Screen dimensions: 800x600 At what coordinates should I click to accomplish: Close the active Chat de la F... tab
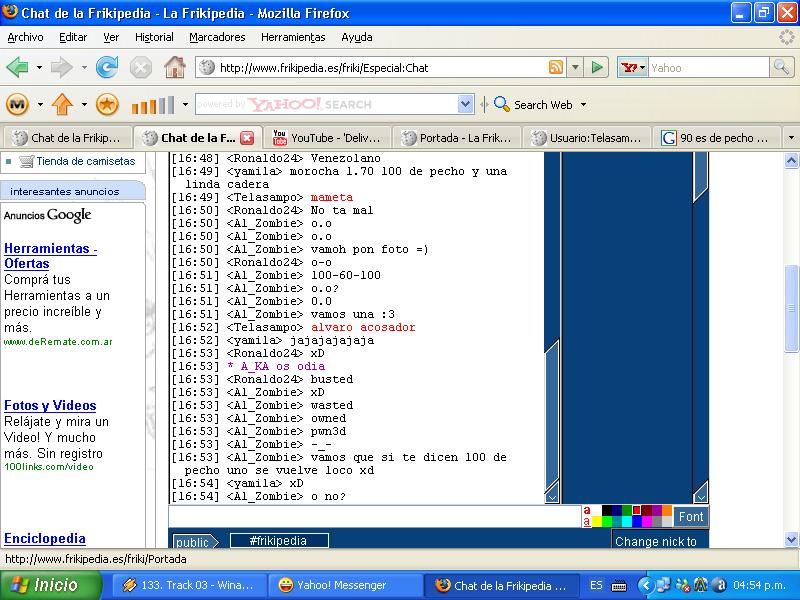247,138
